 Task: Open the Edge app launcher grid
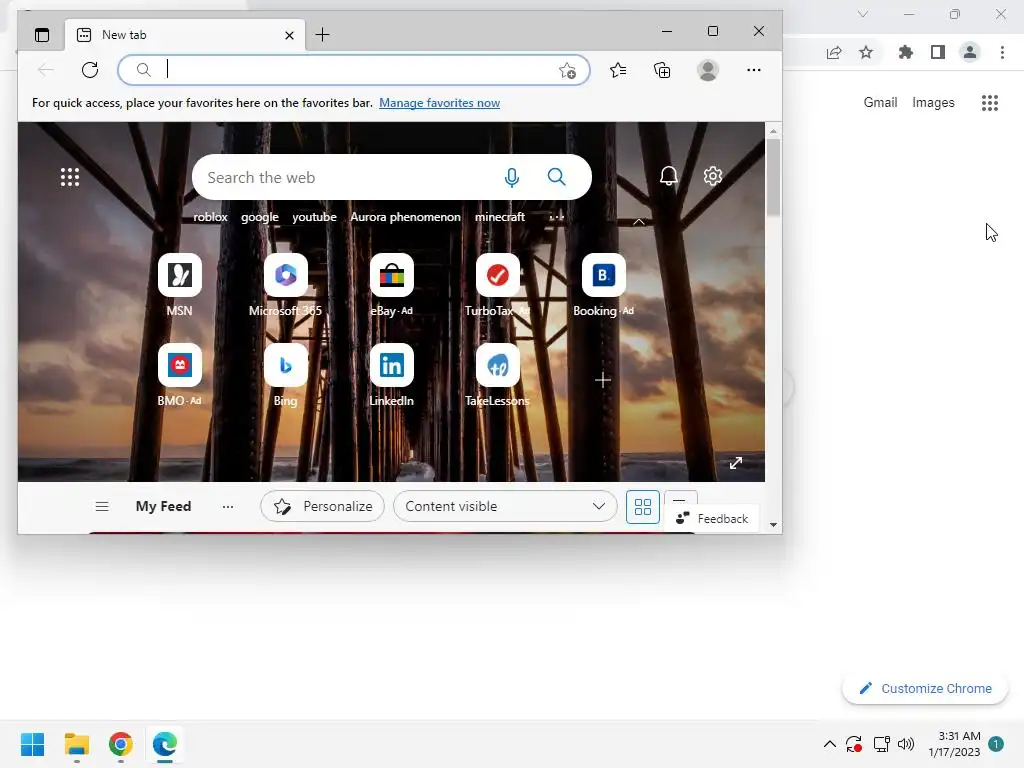click(x=70, y=177)
